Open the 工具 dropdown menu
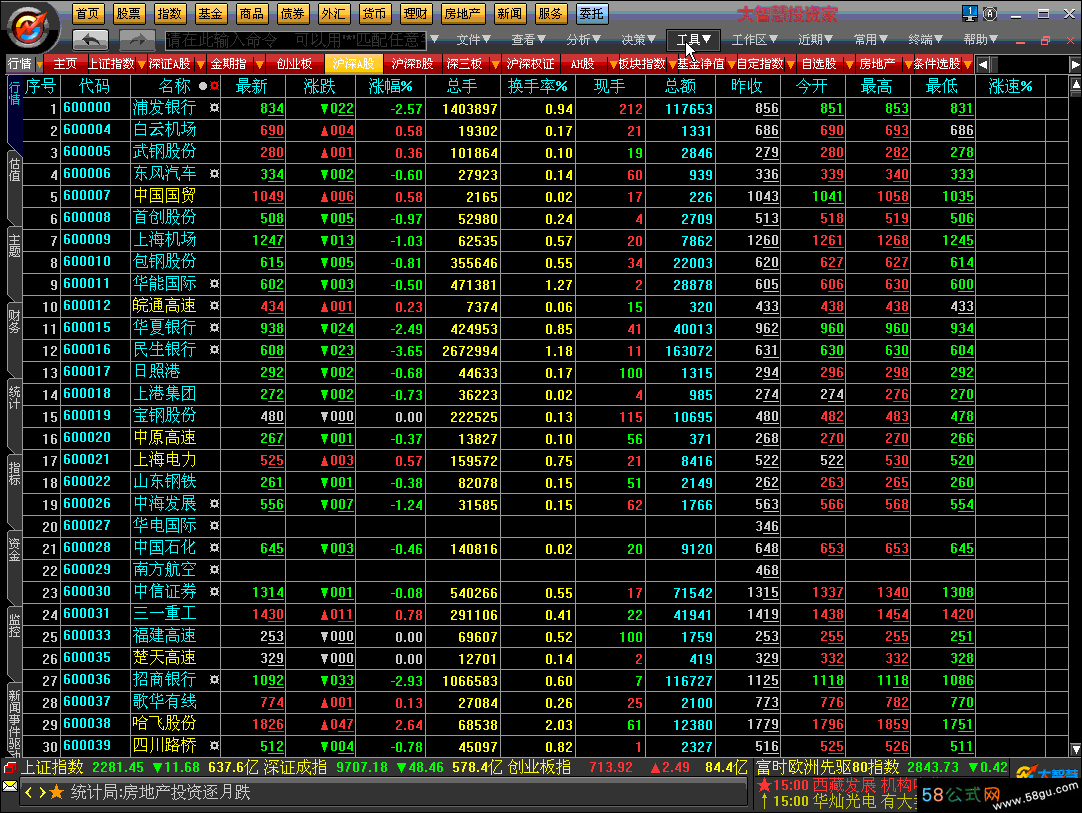 [x=694, y=40]
